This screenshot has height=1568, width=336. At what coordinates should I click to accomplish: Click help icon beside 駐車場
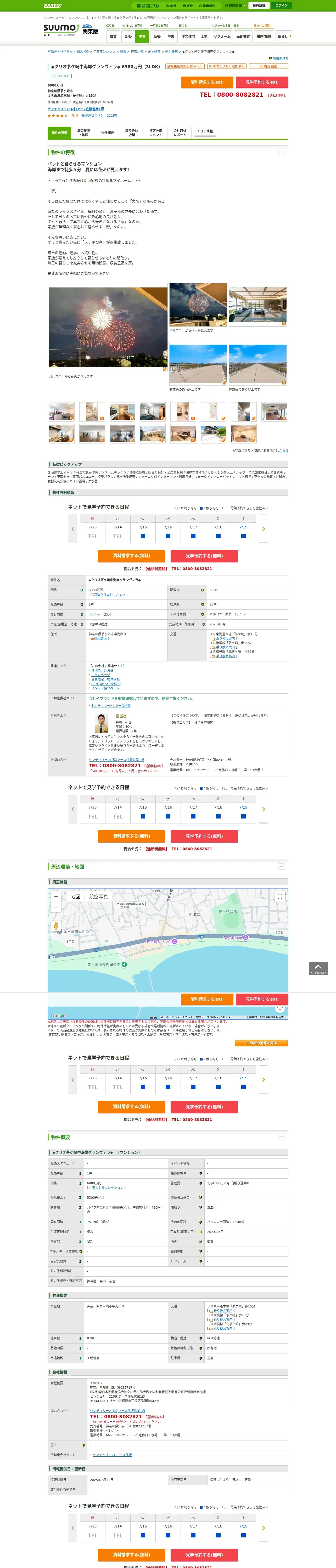point(200,1358)
